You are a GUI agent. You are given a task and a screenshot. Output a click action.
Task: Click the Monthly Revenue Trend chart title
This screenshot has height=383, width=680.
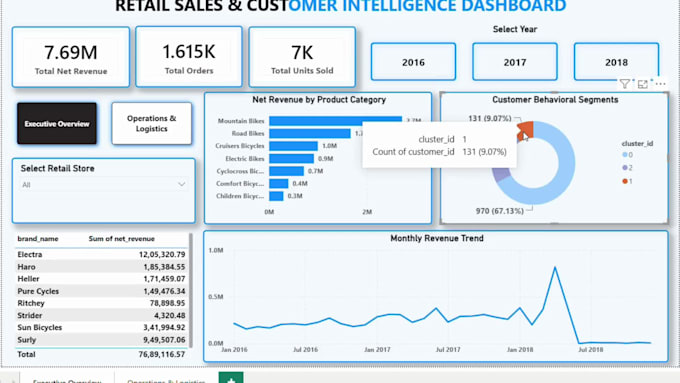[437, 238]
